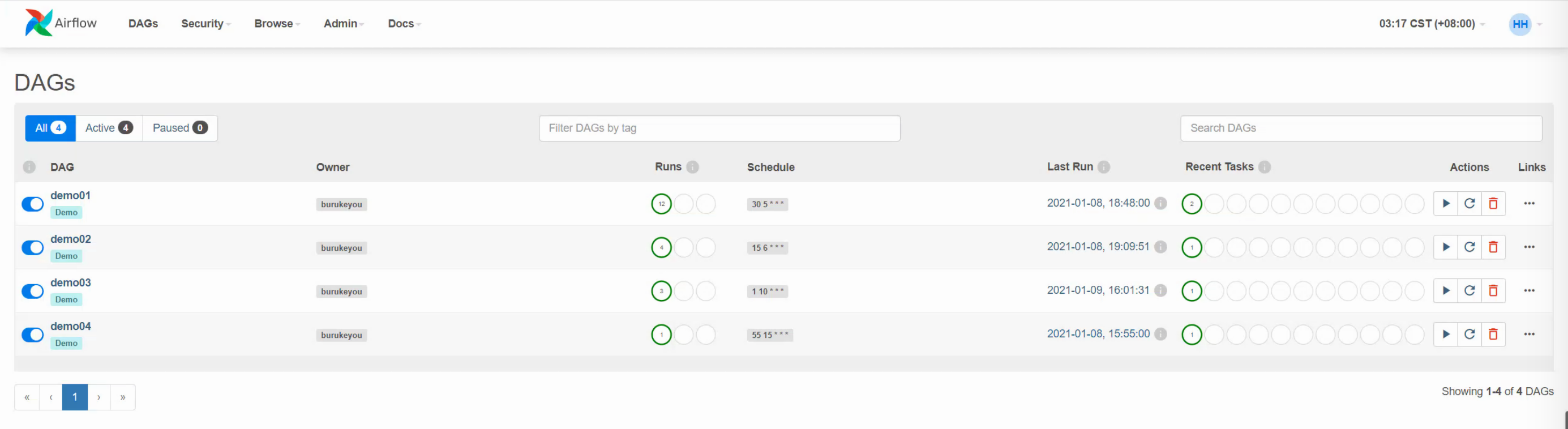Refresh demo04 DAG
The height and width of the screenshot is (429, 1568).
click(1470, 334)
